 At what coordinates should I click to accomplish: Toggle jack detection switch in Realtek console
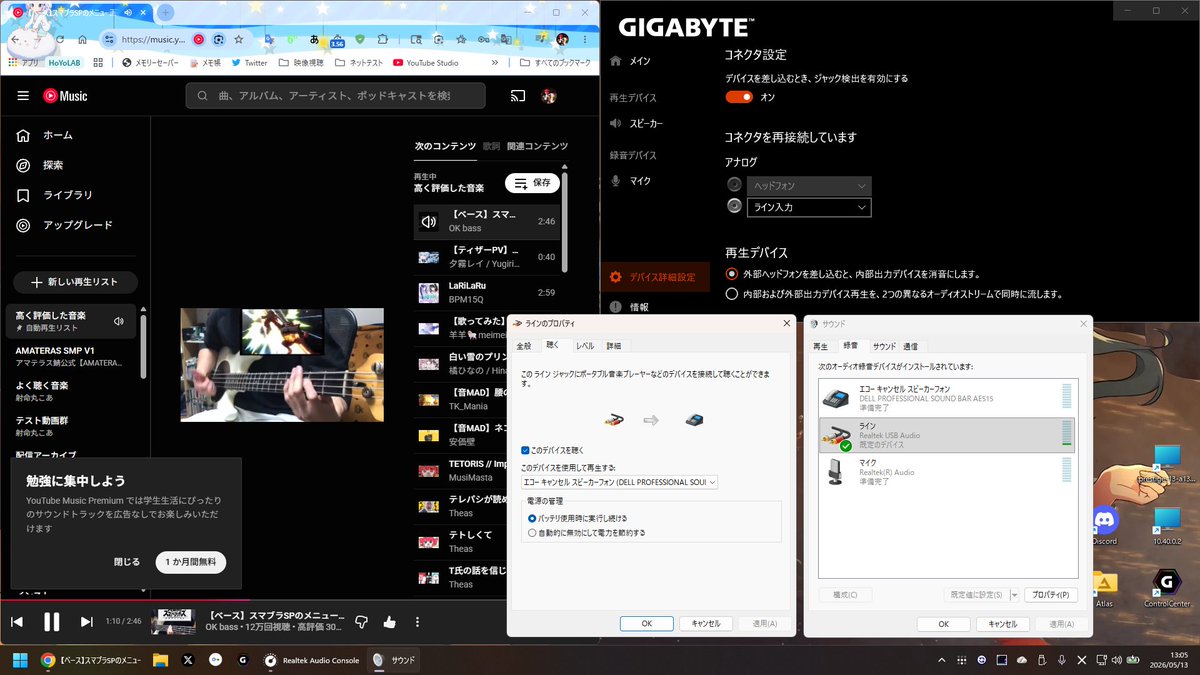739,97
